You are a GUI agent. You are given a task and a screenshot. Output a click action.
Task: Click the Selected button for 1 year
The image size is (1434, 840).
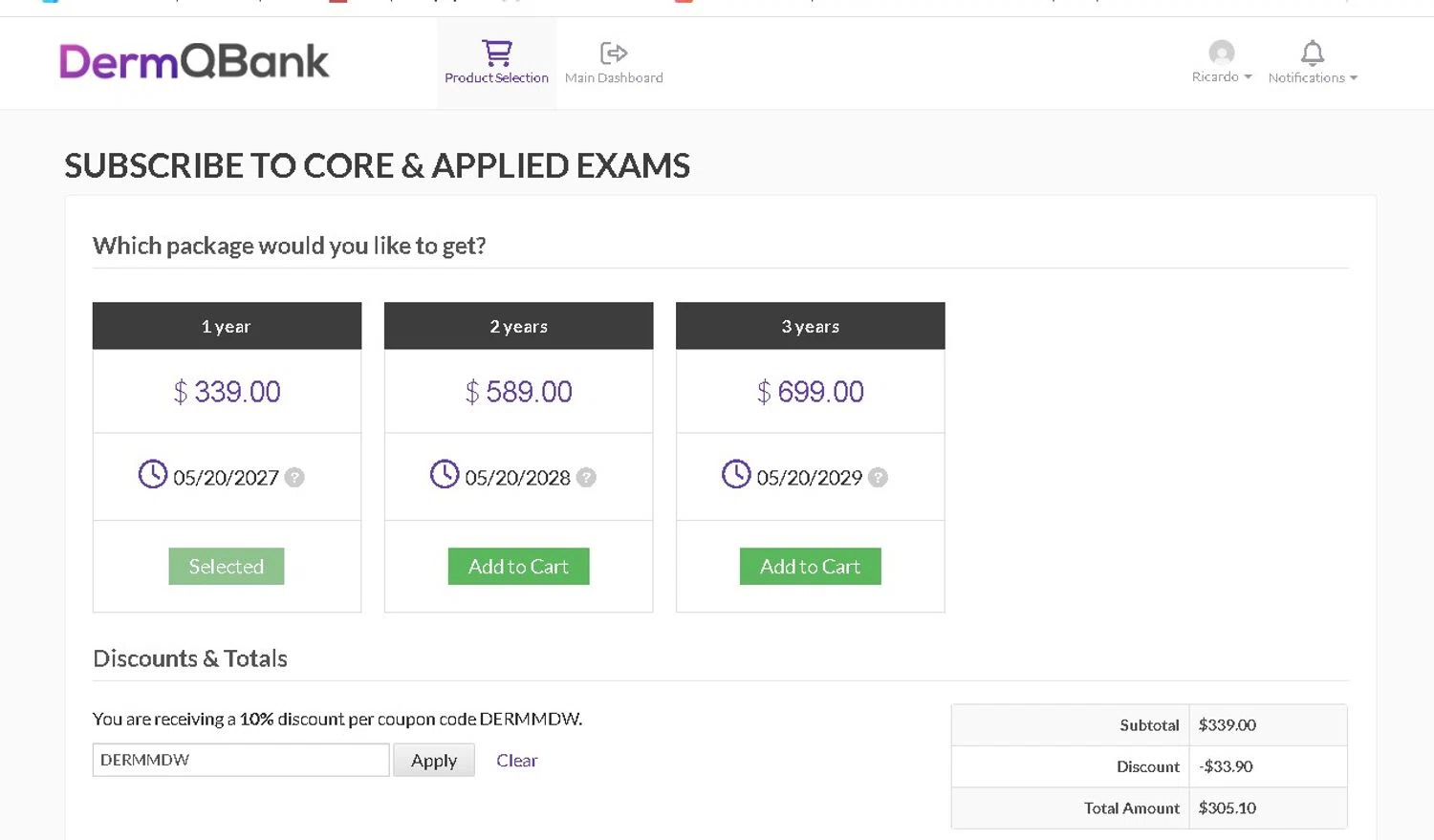[x=227, y=567]
